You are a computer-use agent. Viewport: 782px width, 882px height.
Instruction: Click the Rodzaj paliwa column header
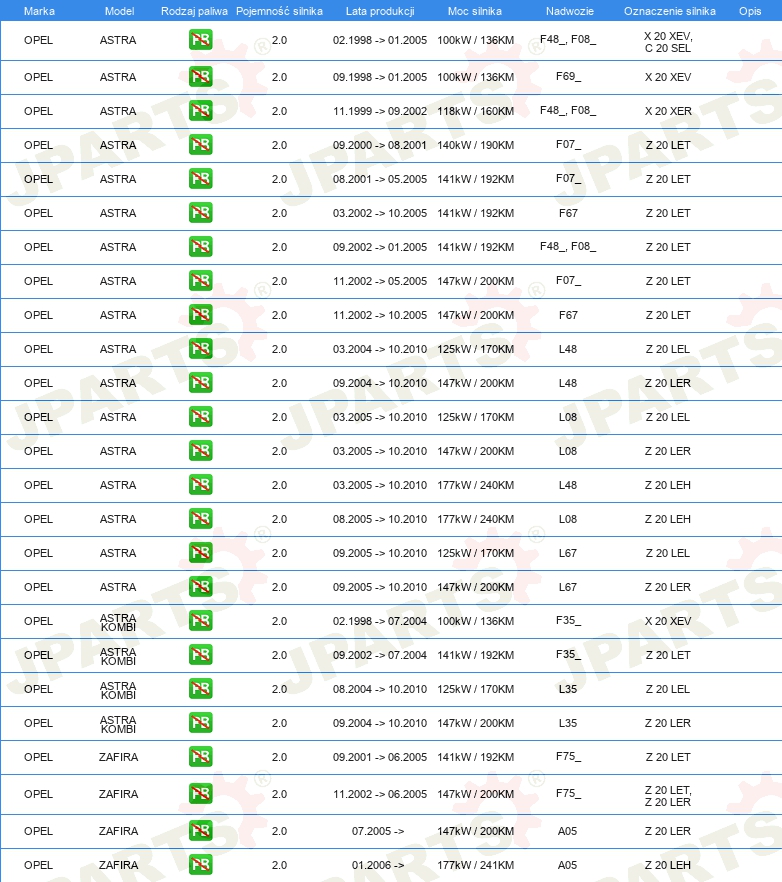[194, 11]
